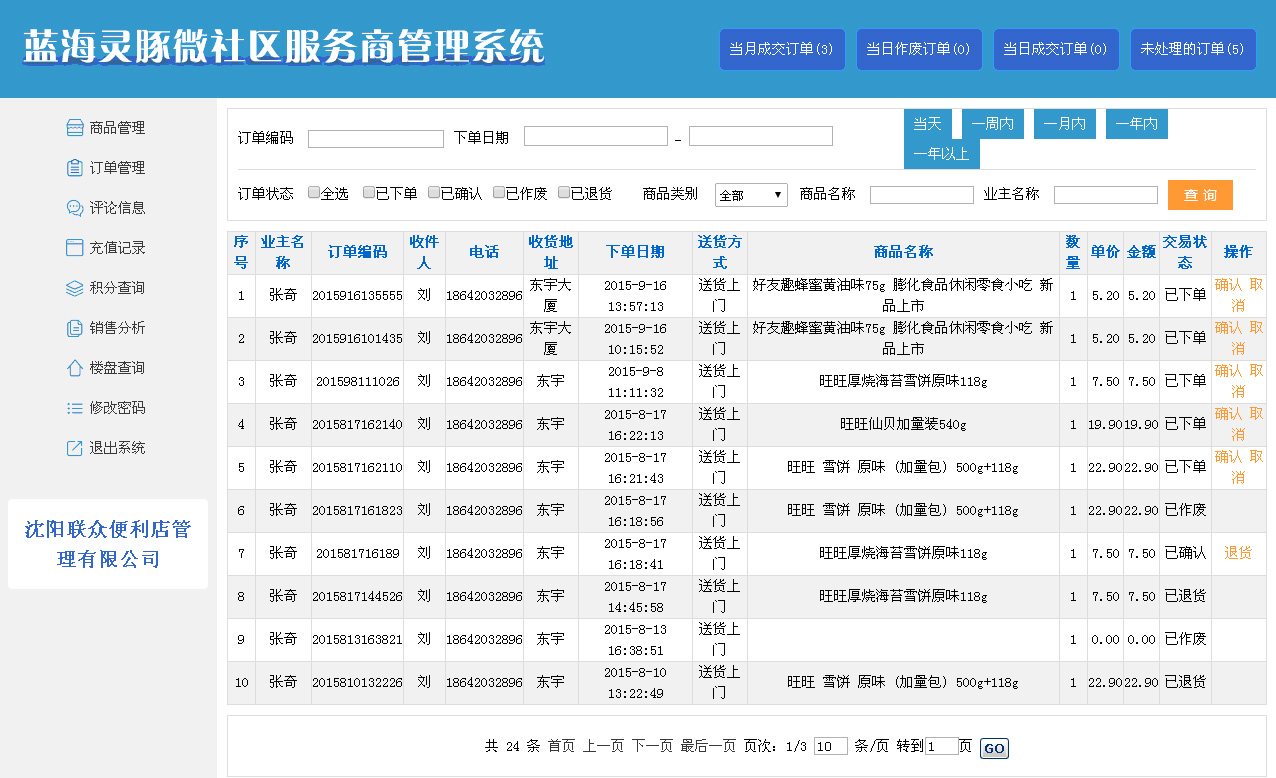The image size is (1276, 778).
Task: Click the 销售分析 document icon
Action: pyautogui.click(x=74, y=328)
